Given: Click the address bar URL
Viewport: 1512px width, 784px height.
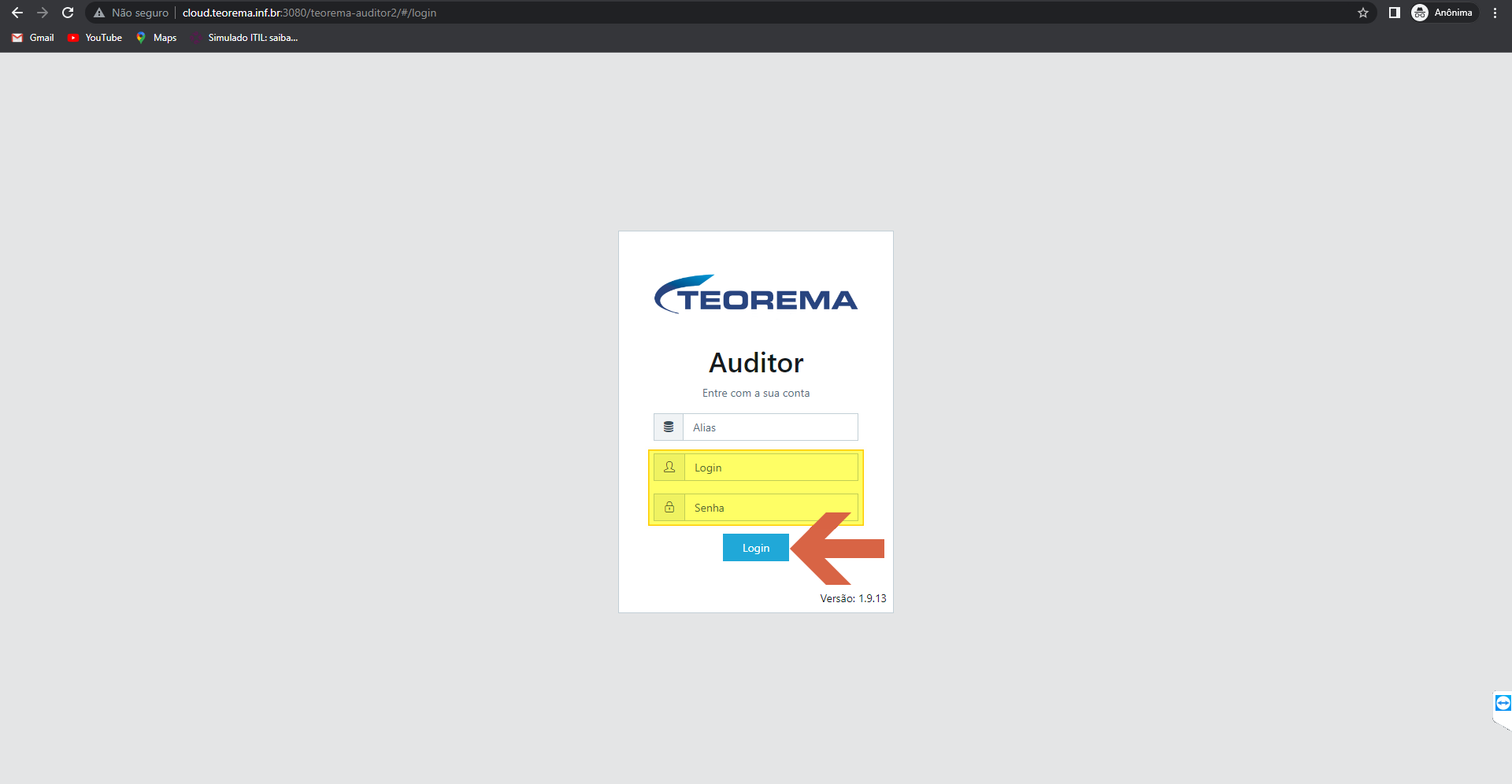Looking at the screenshot, I should (309, 13).
